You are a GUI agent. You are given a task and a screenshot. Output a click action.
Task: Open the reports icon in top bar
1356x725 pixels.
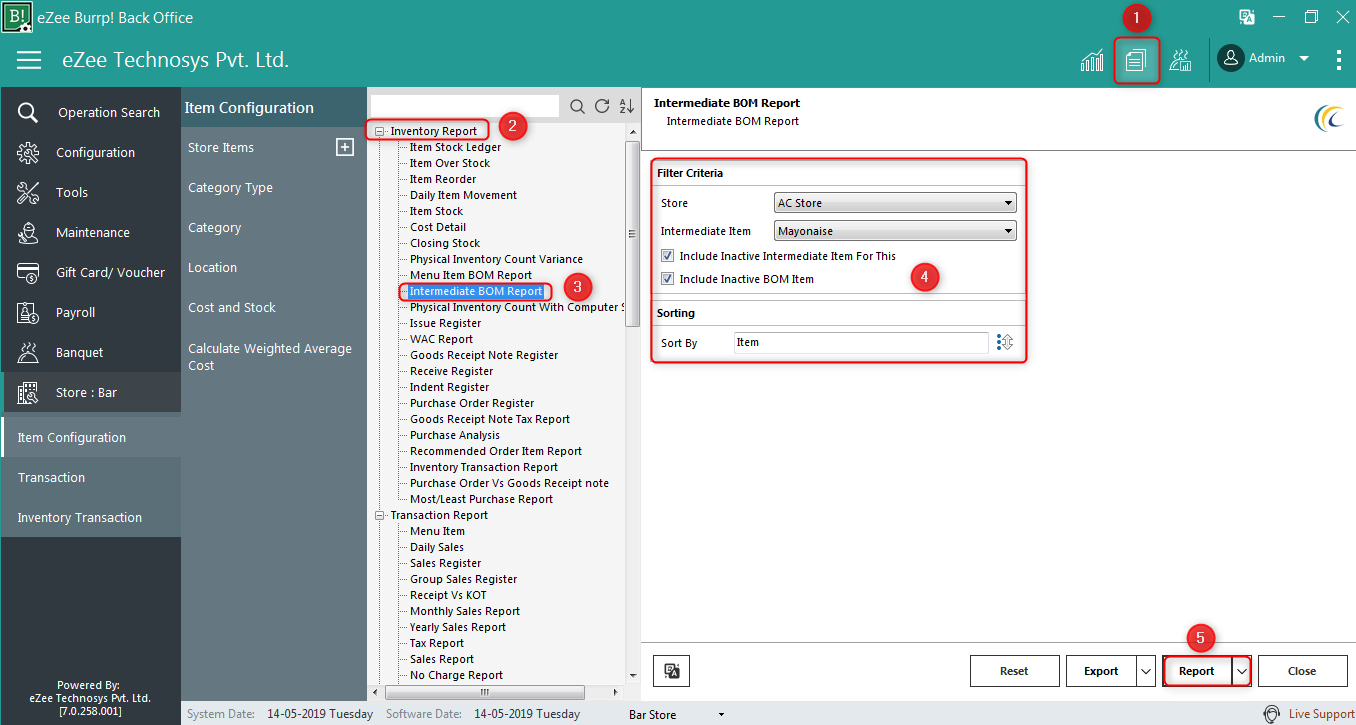pos(1135,60)
